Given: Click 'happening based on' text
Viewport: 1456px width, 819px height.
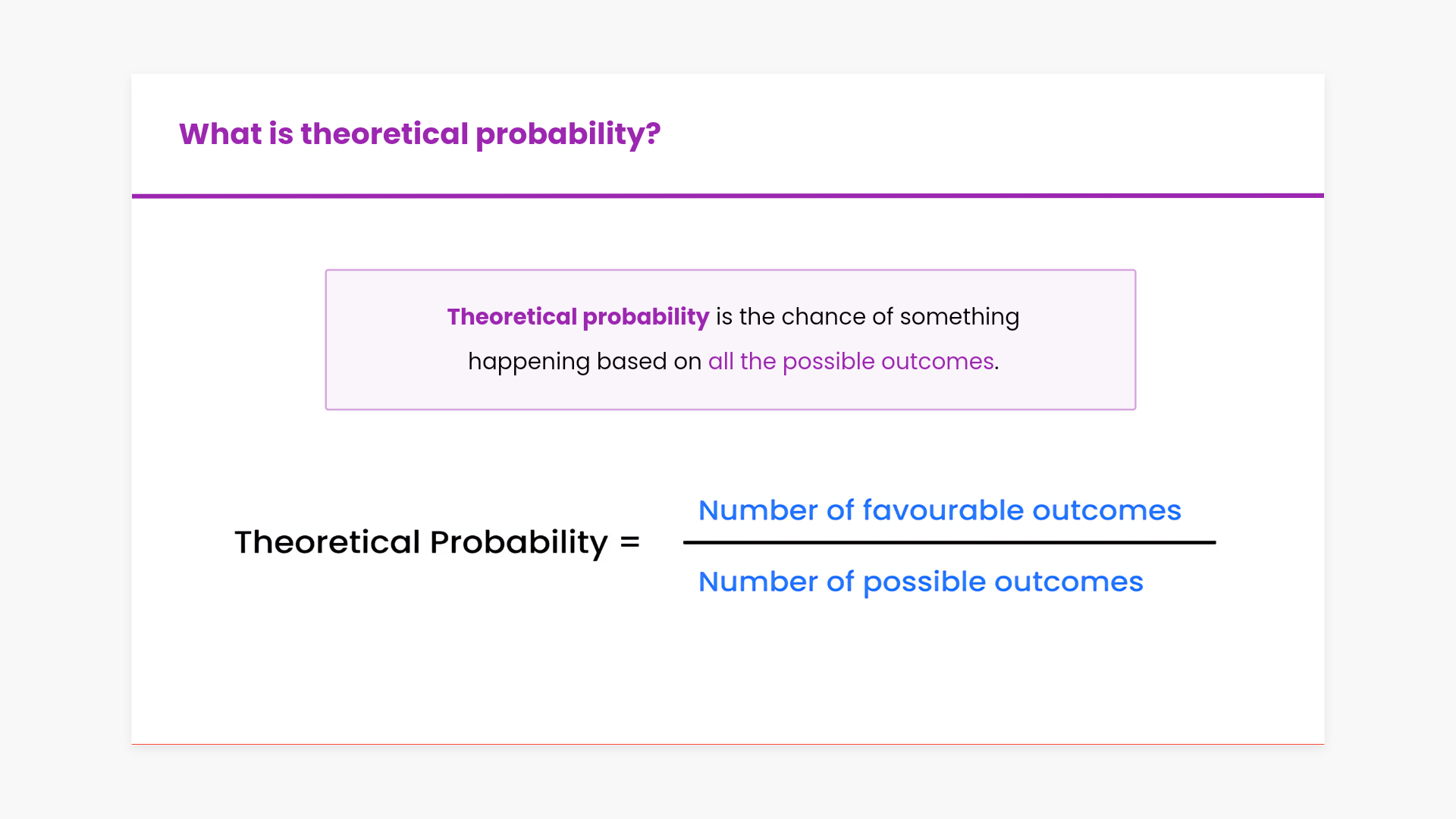Looking at the screenshot, I should (x=584, y=362).
